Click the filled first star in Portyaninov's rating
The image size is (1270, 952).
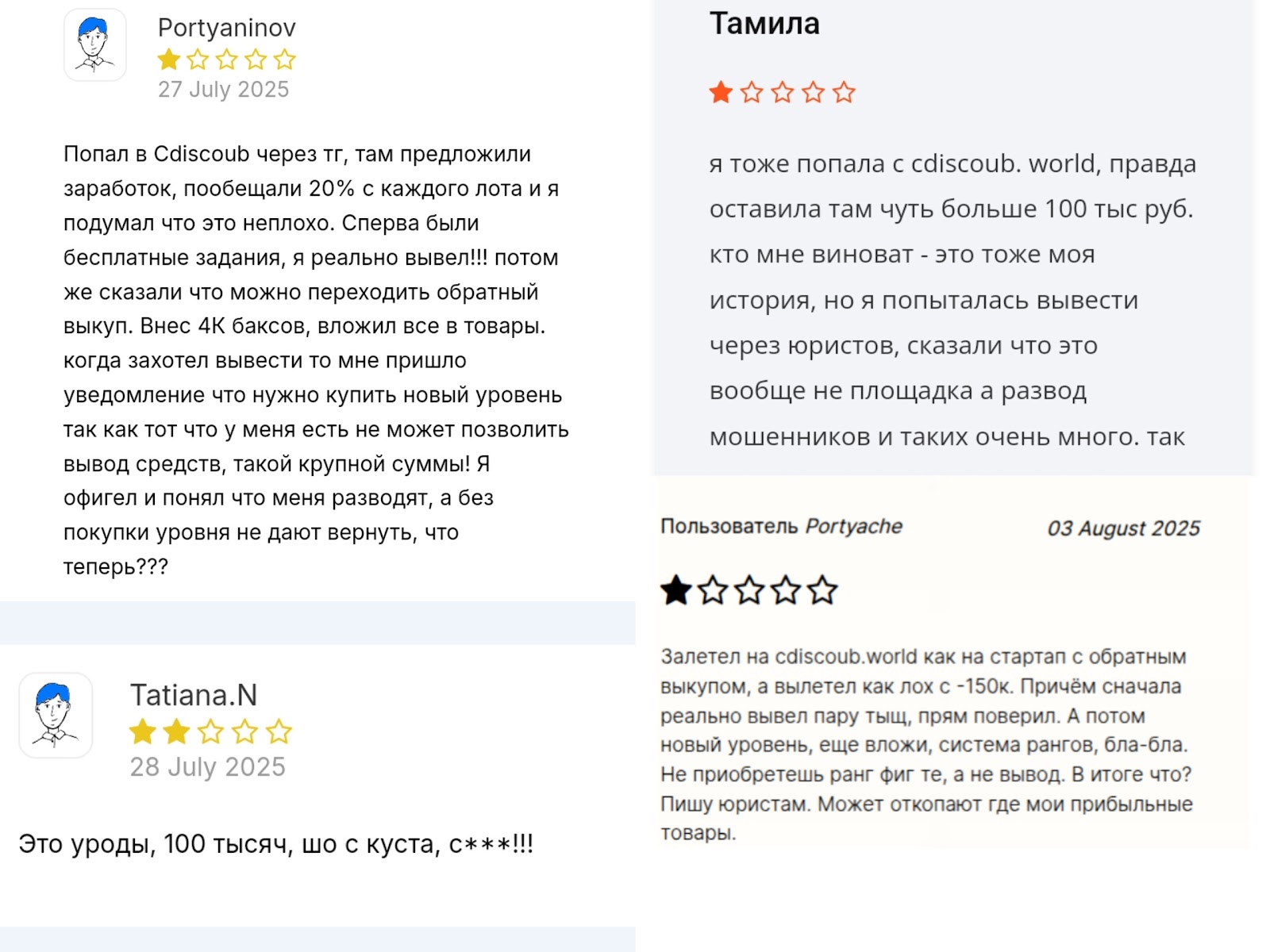pos(169,59)
